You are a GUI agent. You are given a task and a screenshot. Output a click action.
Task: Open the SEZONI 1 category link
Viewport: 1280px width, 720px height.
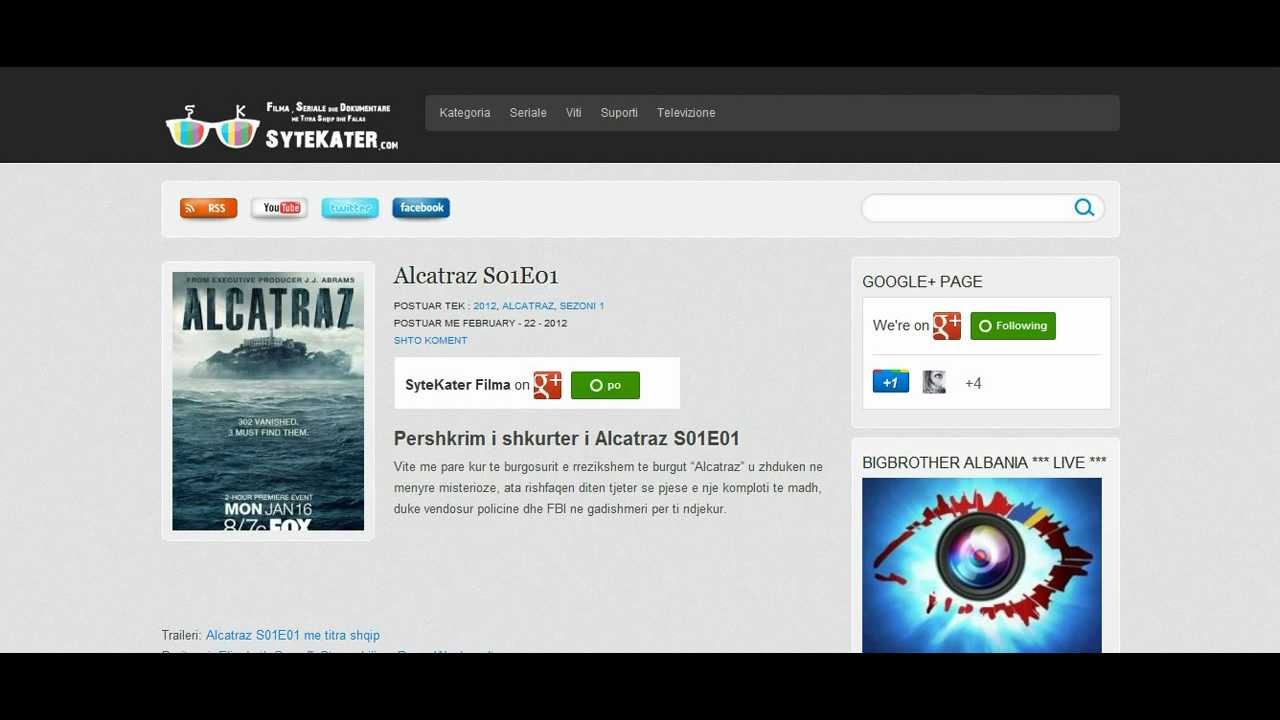coord(582,306)
